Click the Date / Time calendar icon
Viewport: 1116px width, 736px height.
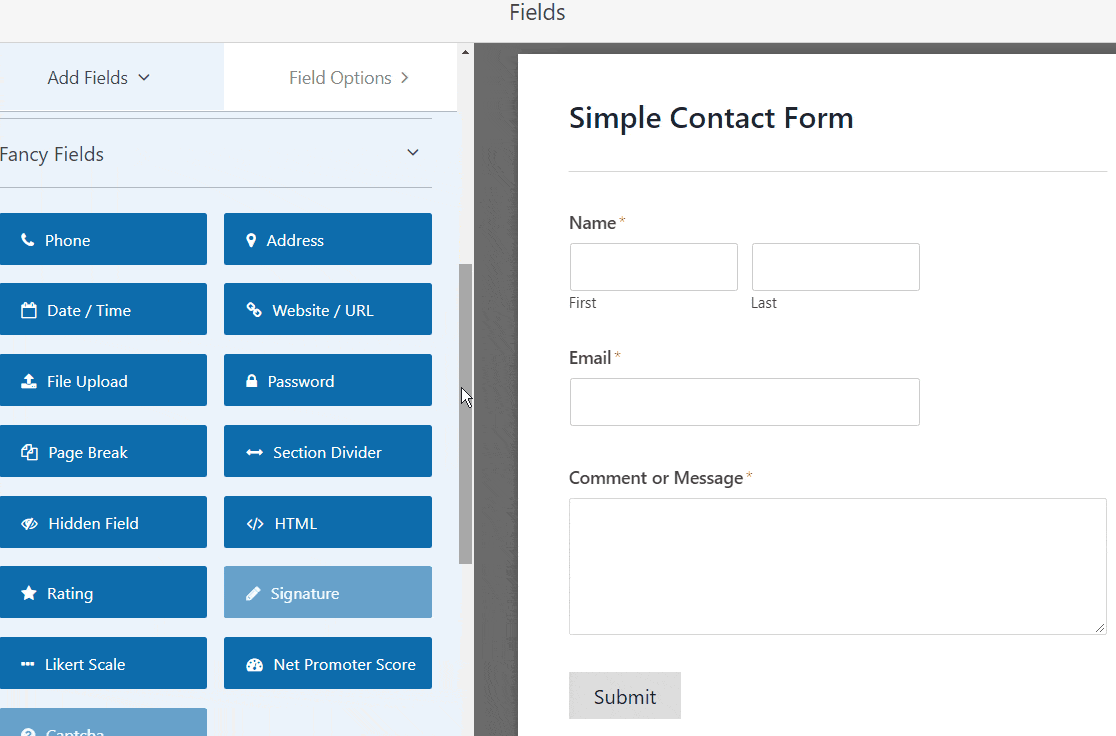[x=29, y=310]
